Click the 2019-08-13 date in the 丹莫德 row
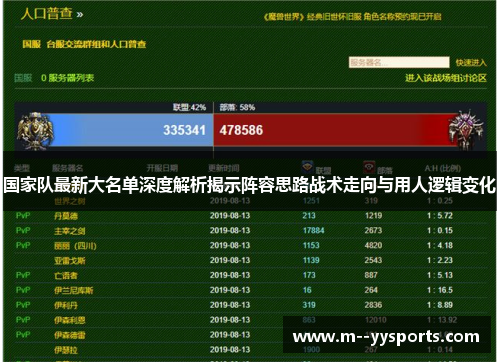The width and height of the screenshot is (500, 362). pyautogui.click(x=230, y=216)
